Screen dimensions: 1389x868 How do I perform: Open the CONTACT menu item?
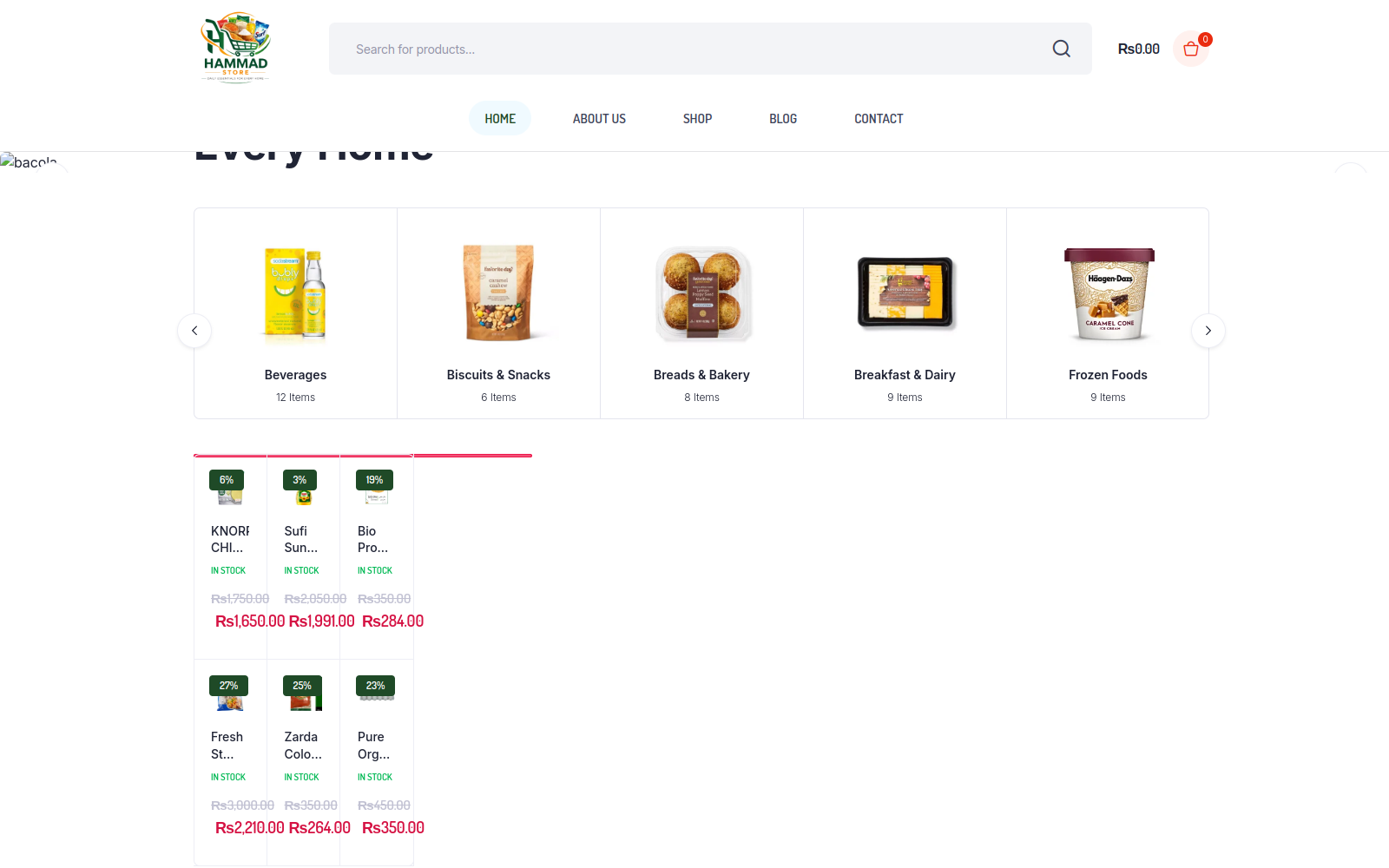pos(879,118)
